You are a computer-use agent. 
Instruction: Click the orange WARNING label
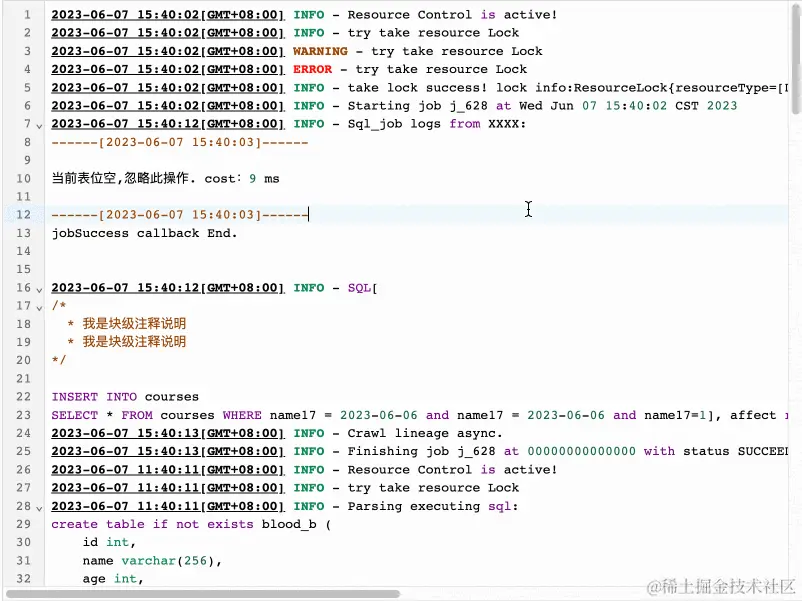tap(320, 51)
